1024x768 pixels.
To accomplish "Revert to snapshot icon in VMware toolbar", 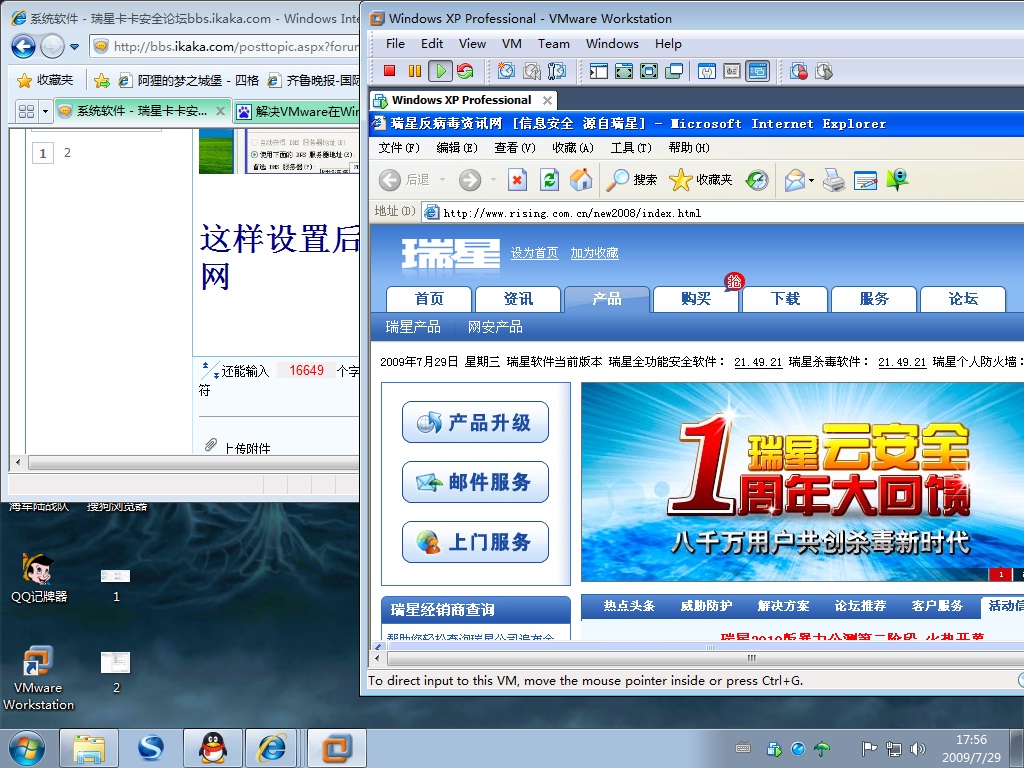I will (x=532, y=71).
